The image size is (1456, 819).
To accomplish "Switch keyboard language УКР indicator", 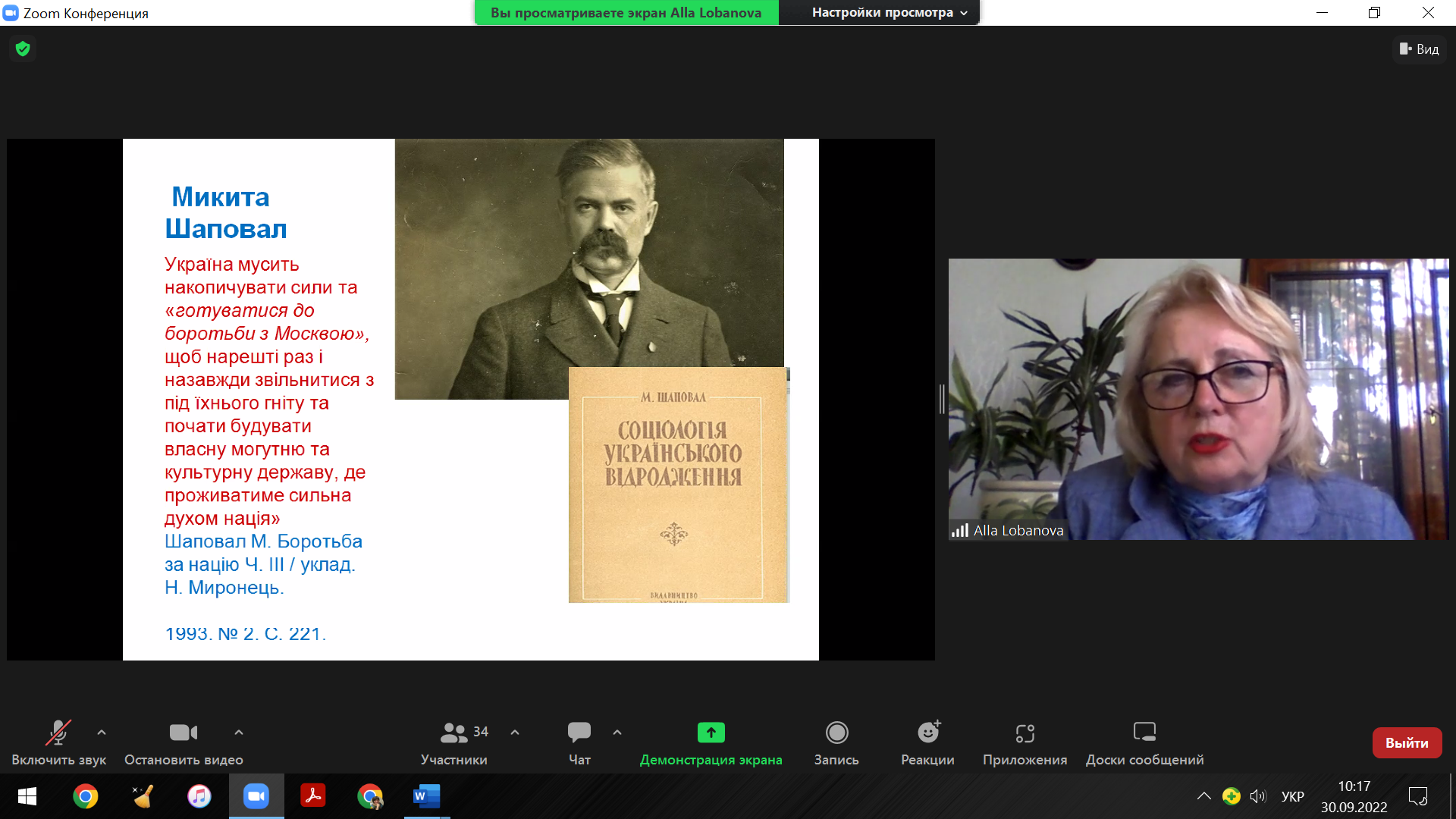I will tap(1293, 796).
